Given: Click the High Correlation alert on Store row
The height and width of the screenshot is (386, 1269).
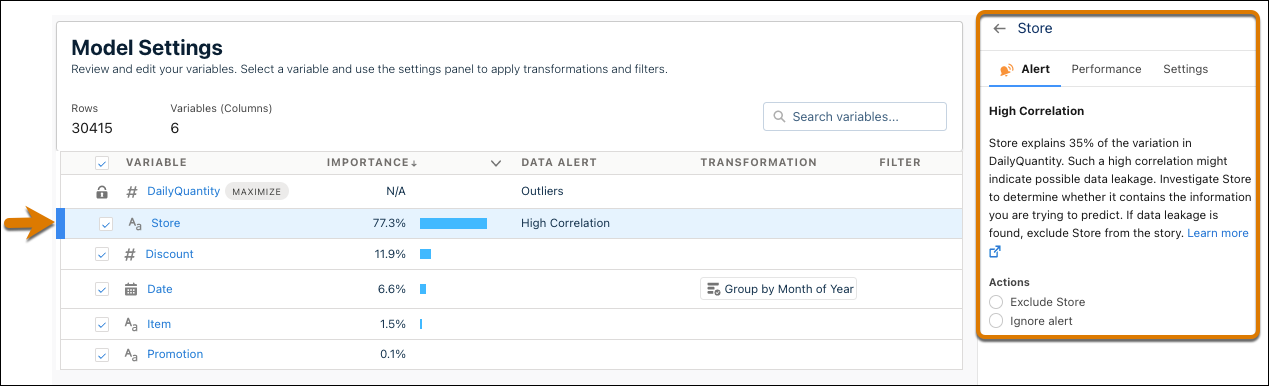Looking at the screenshot, I should [x=565, y=224].
